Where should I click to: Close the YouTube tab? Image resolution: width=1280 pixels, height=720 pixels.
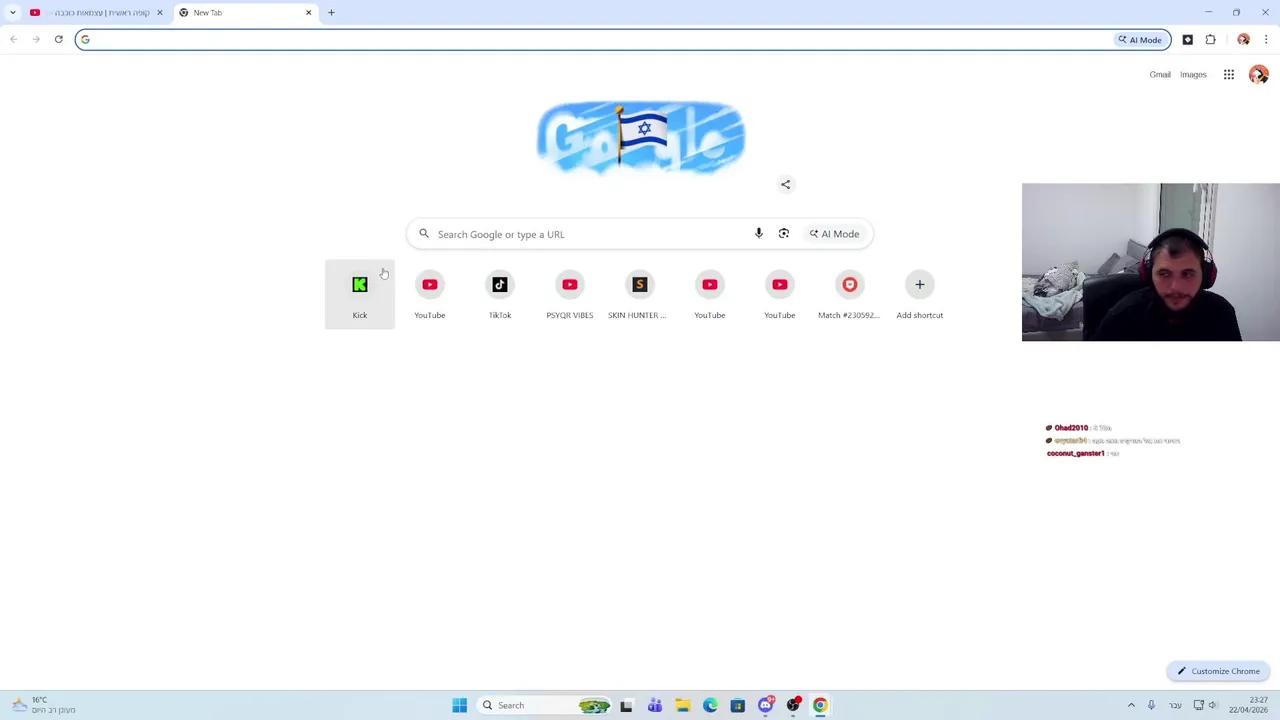[159, 13]
